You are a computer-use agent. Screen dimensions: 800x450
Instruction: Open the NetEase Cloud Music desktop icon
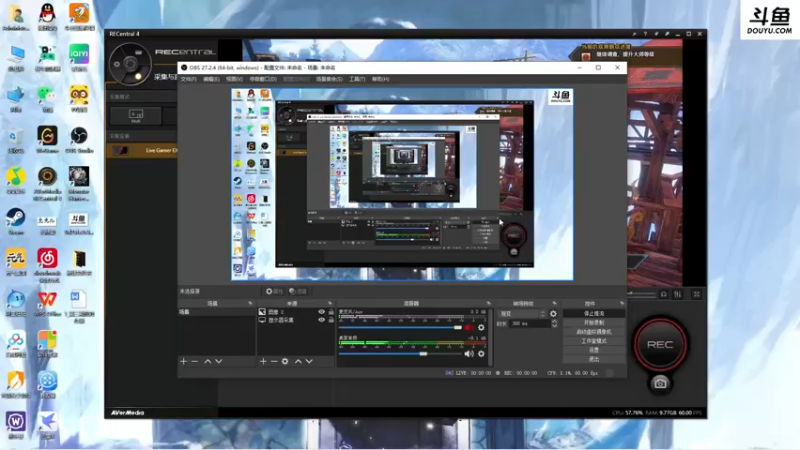pos(47,264)
